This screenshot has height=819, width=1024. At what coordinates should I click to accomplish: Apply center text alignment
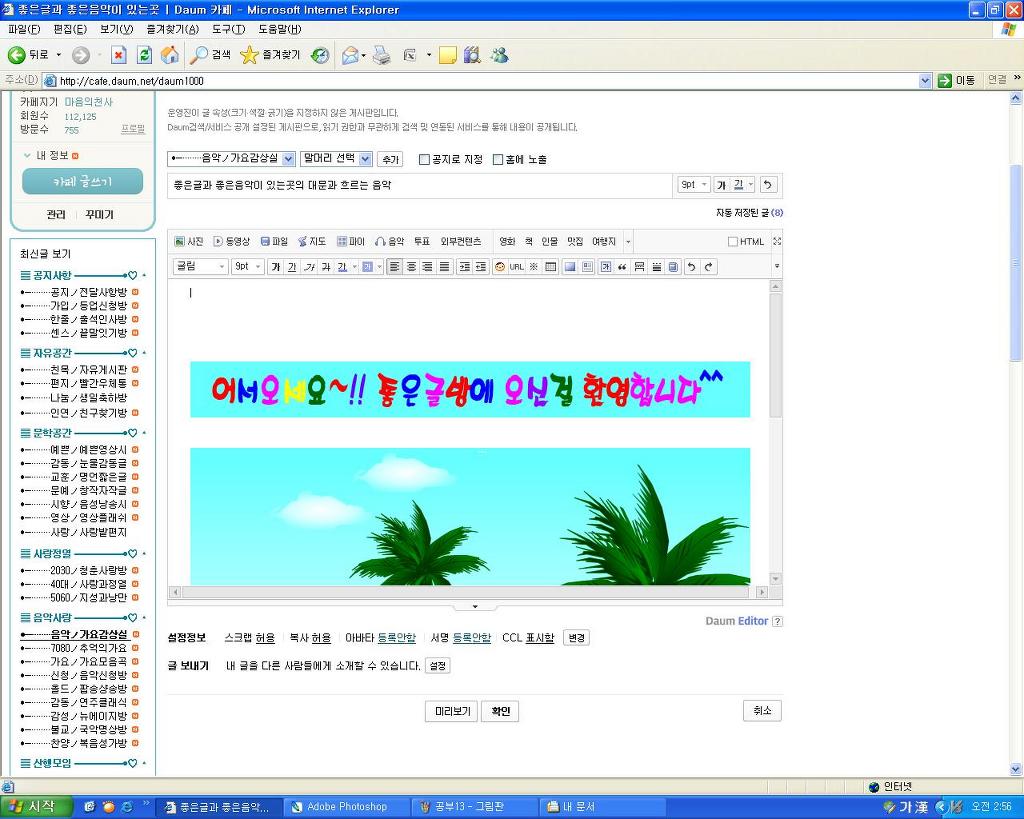[x=411, y=267]
